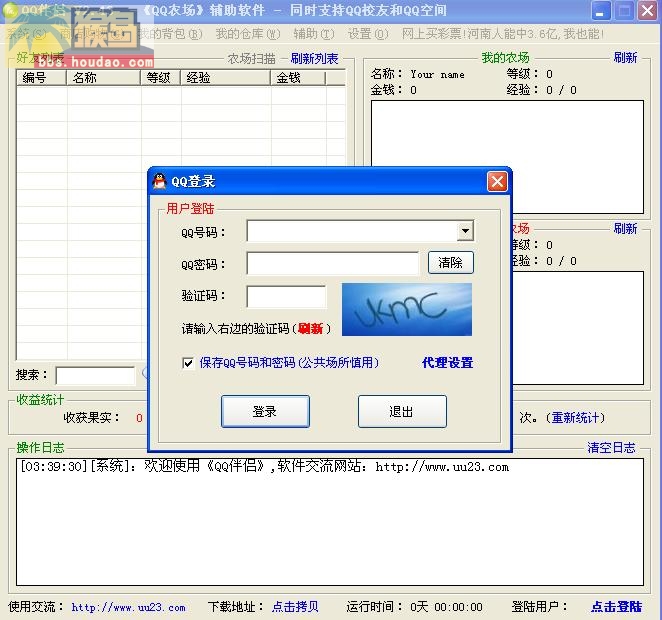
Task: Close the main QQ伴侣 window
Action: click(x=647, y=10)
